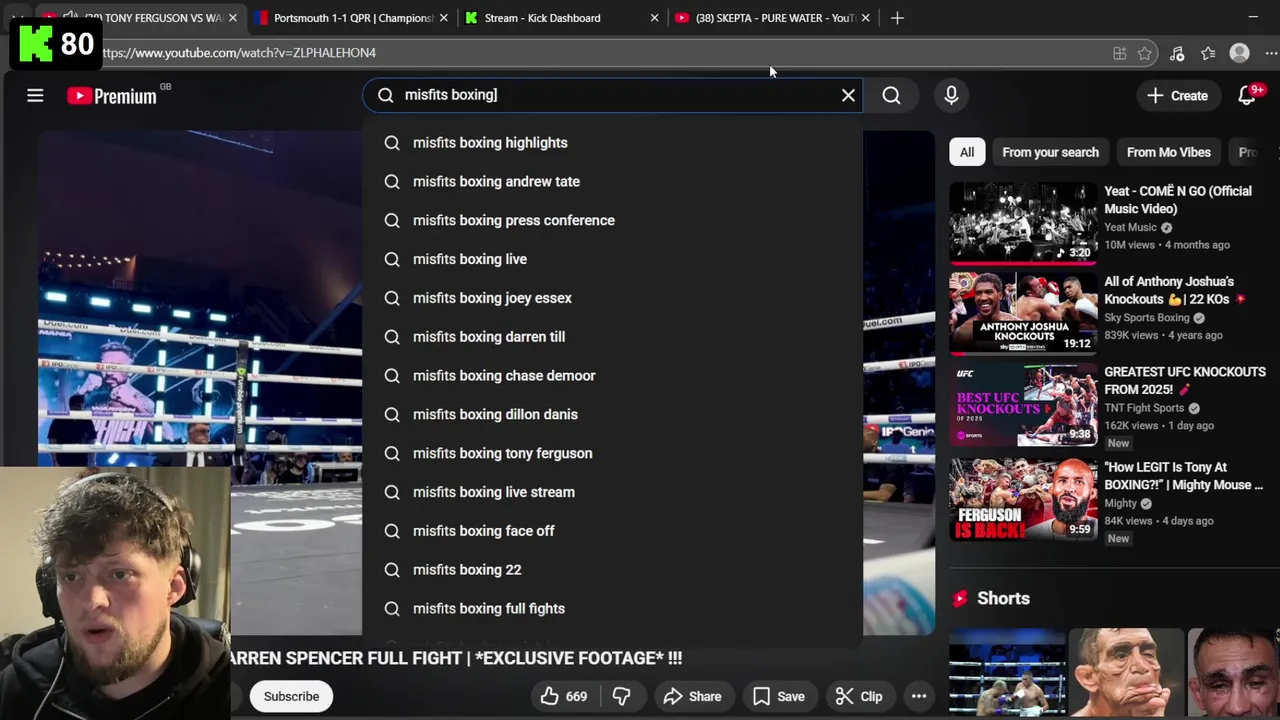This screenshot has width=1280, height=720.
Task: Open TNT Fight Sports channel link
Action: tap(1144, 408)
